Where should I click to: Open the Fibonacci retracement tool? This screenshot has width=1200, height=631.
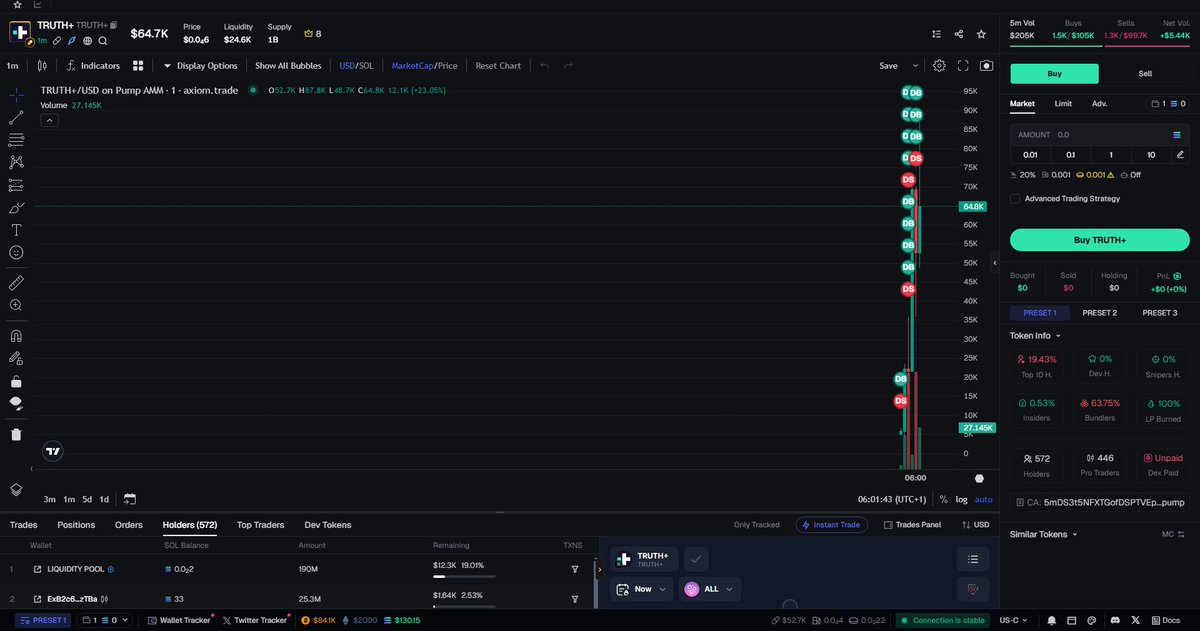pyautogui.click(x=16, y=140)
